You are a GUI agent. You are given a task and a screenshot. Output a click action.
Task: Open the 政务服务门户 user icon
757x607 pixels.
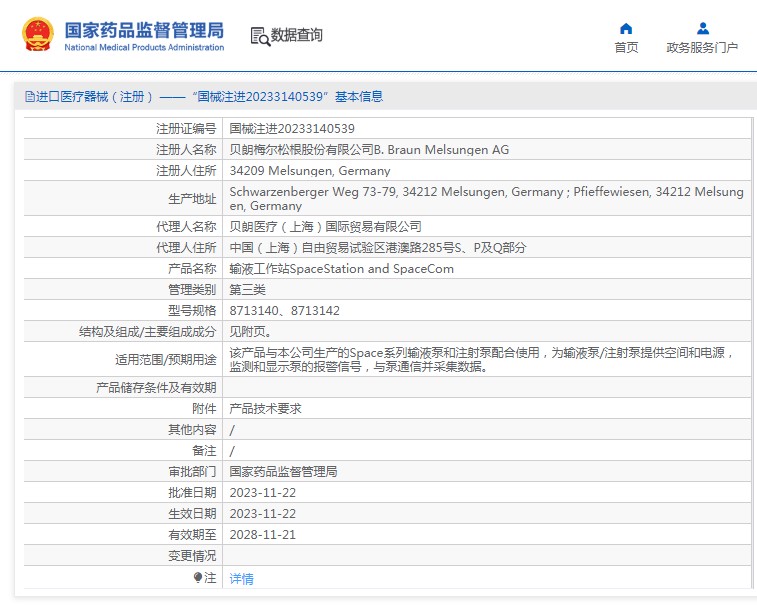(703, 28)
